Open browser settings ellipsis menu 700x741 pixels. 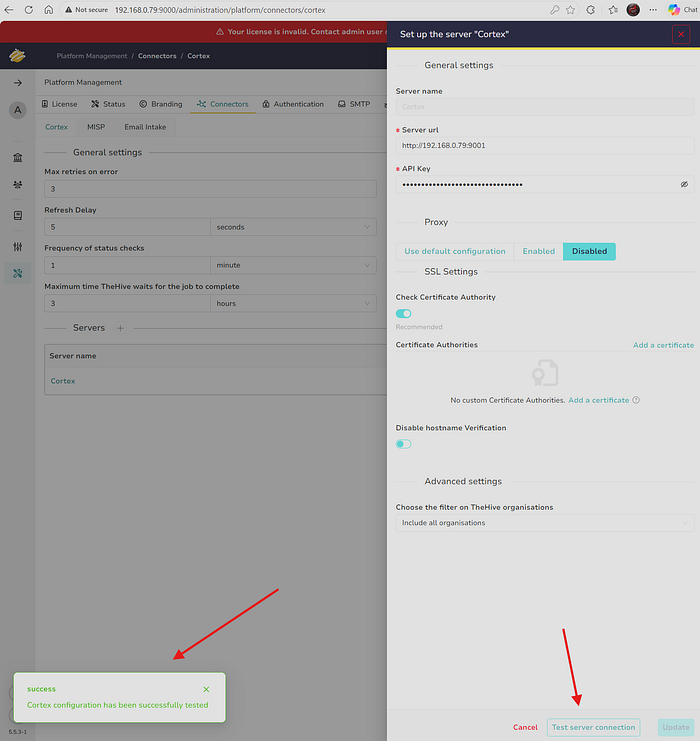pos(653,9)
